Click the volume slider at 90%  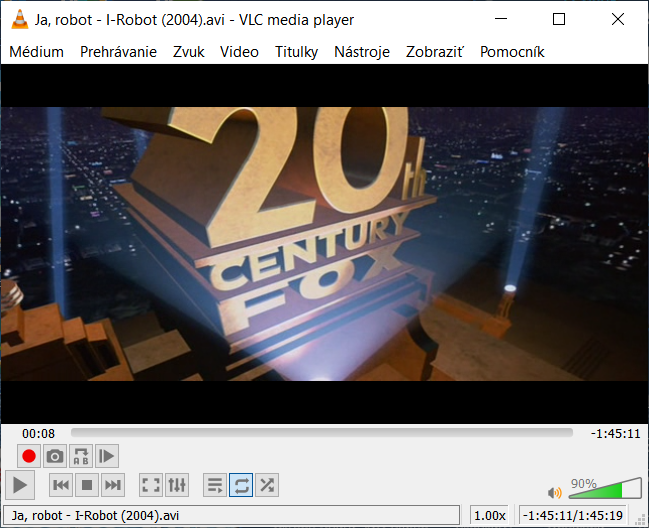click(x=619, y=490)
